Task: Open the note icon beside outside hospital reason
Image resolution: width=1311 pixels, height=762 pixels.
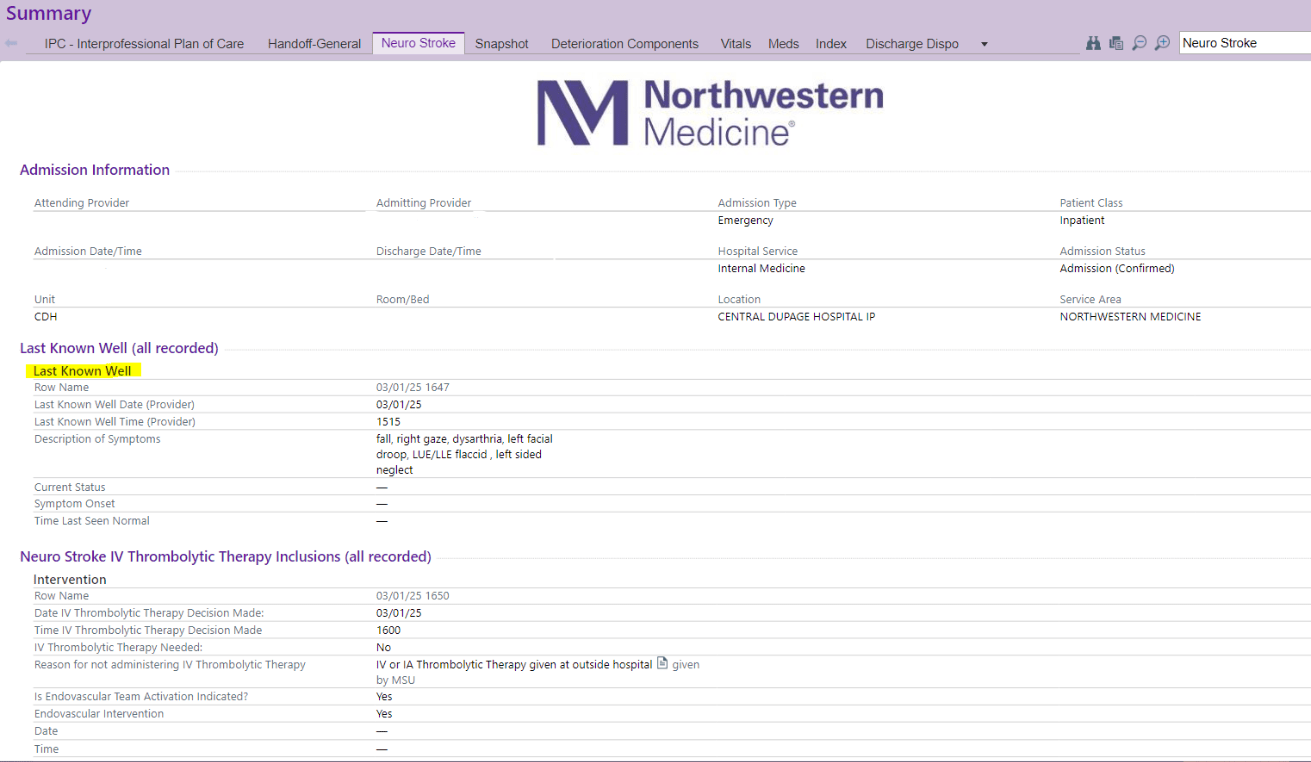Action: (x=662, y=663)
